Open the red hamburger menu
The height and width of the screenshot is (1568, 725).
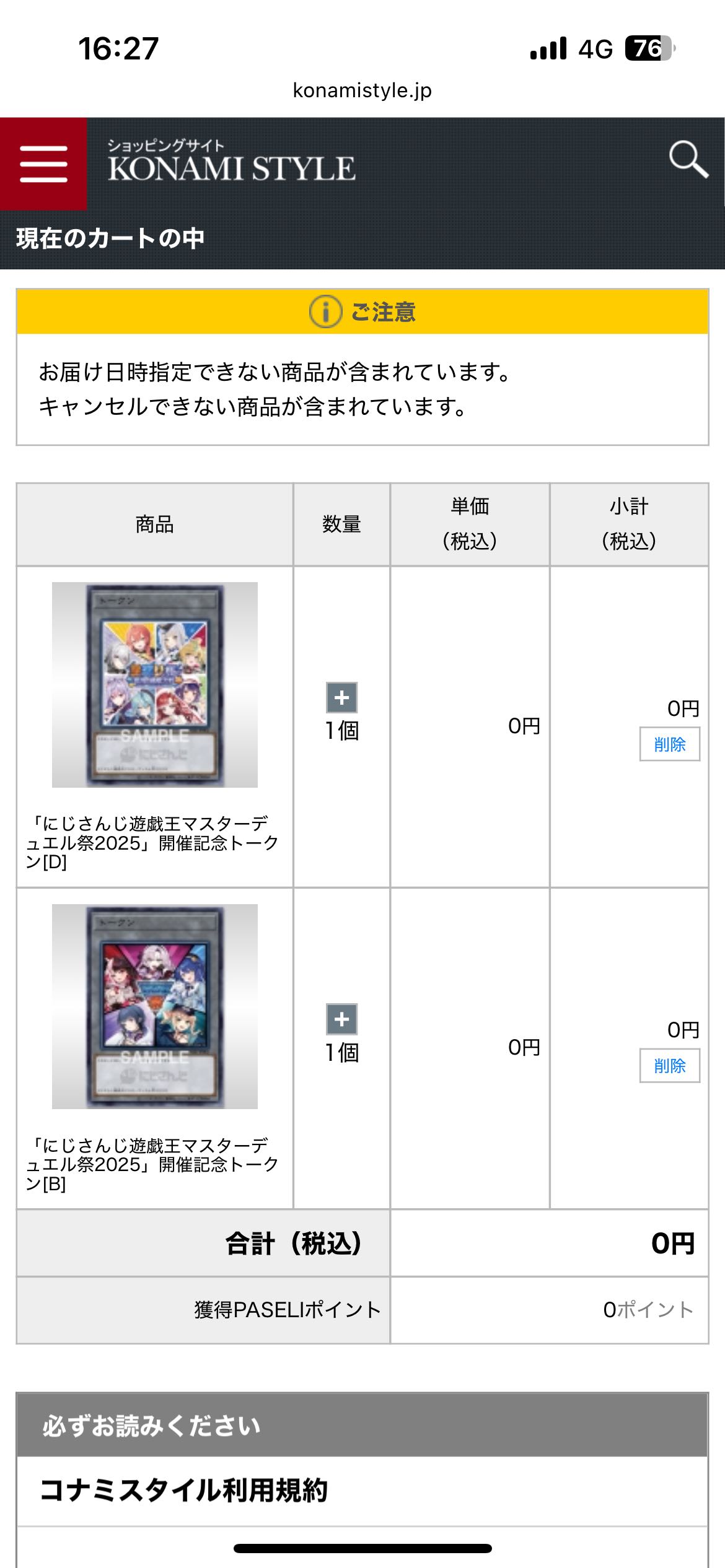click(43, 164)
